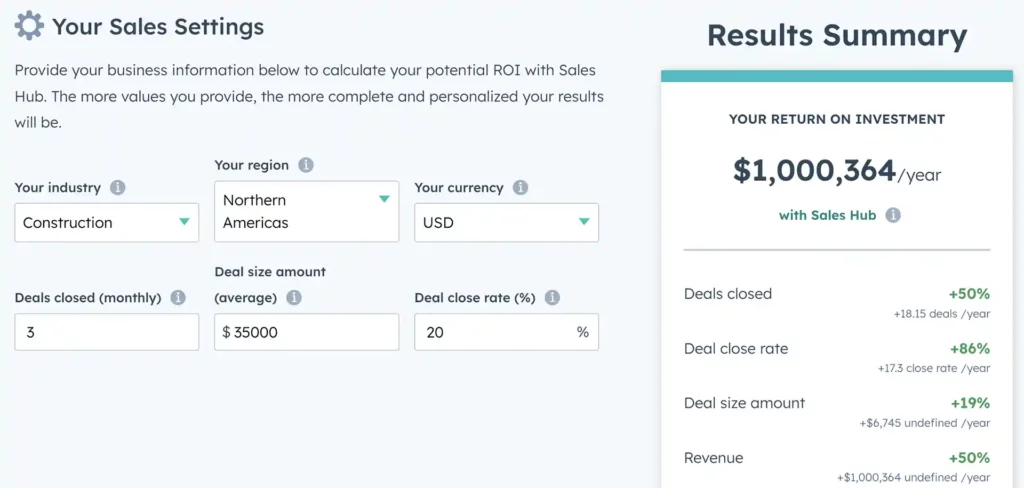Click the Deals closed monthly field with 3
1024x488 pixels.
(x=106, y=332)
